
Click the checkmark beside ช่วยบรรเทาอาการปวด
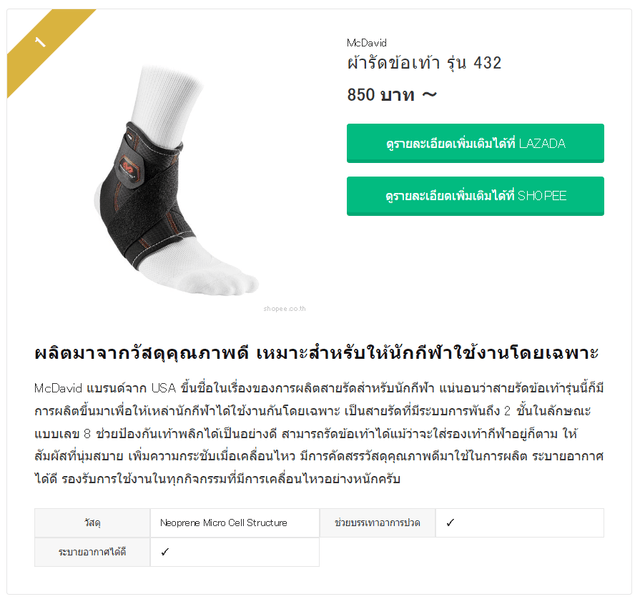(450, 523)
